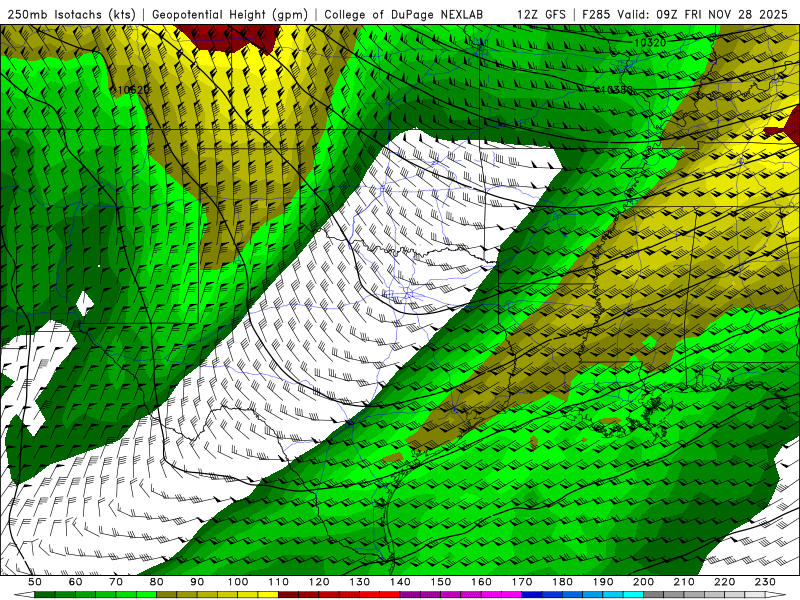Image resolution: width=800 pixels, height=600 pixels.
Task: Click the bright red swatch just before 140
Action: [x=390, y=595]
